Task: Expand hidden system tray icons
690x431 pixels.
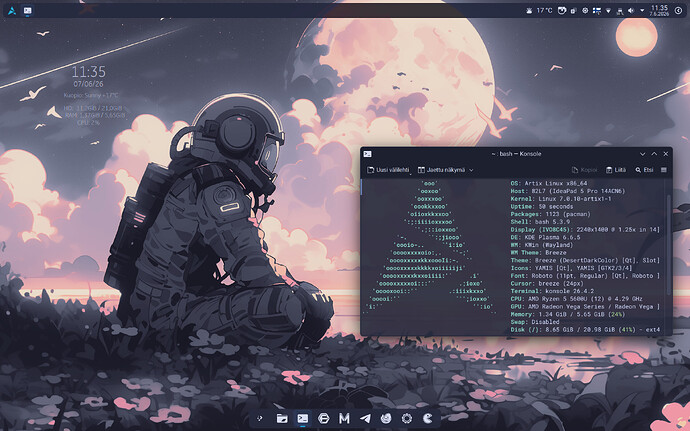Action: coord(642,11)
